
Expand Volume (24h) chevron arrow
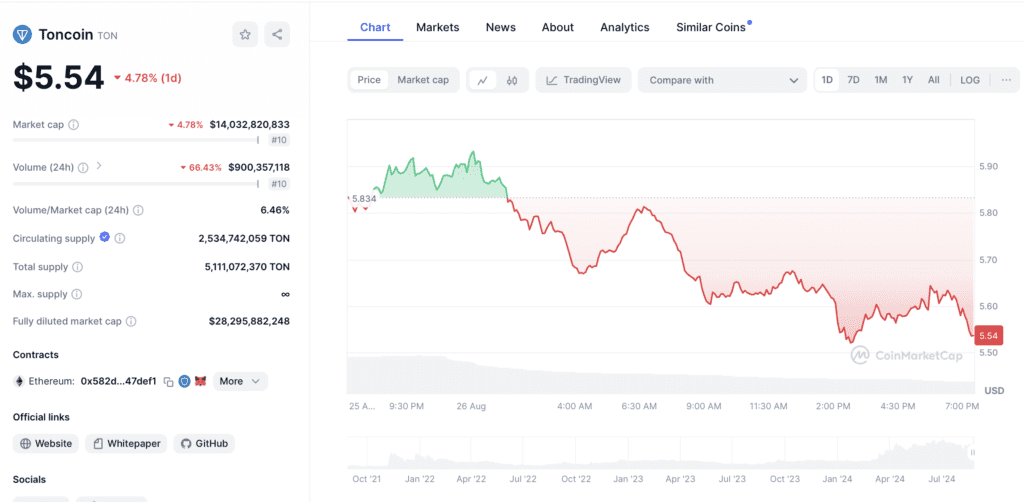pyautogui.click(x=99, y=166)
